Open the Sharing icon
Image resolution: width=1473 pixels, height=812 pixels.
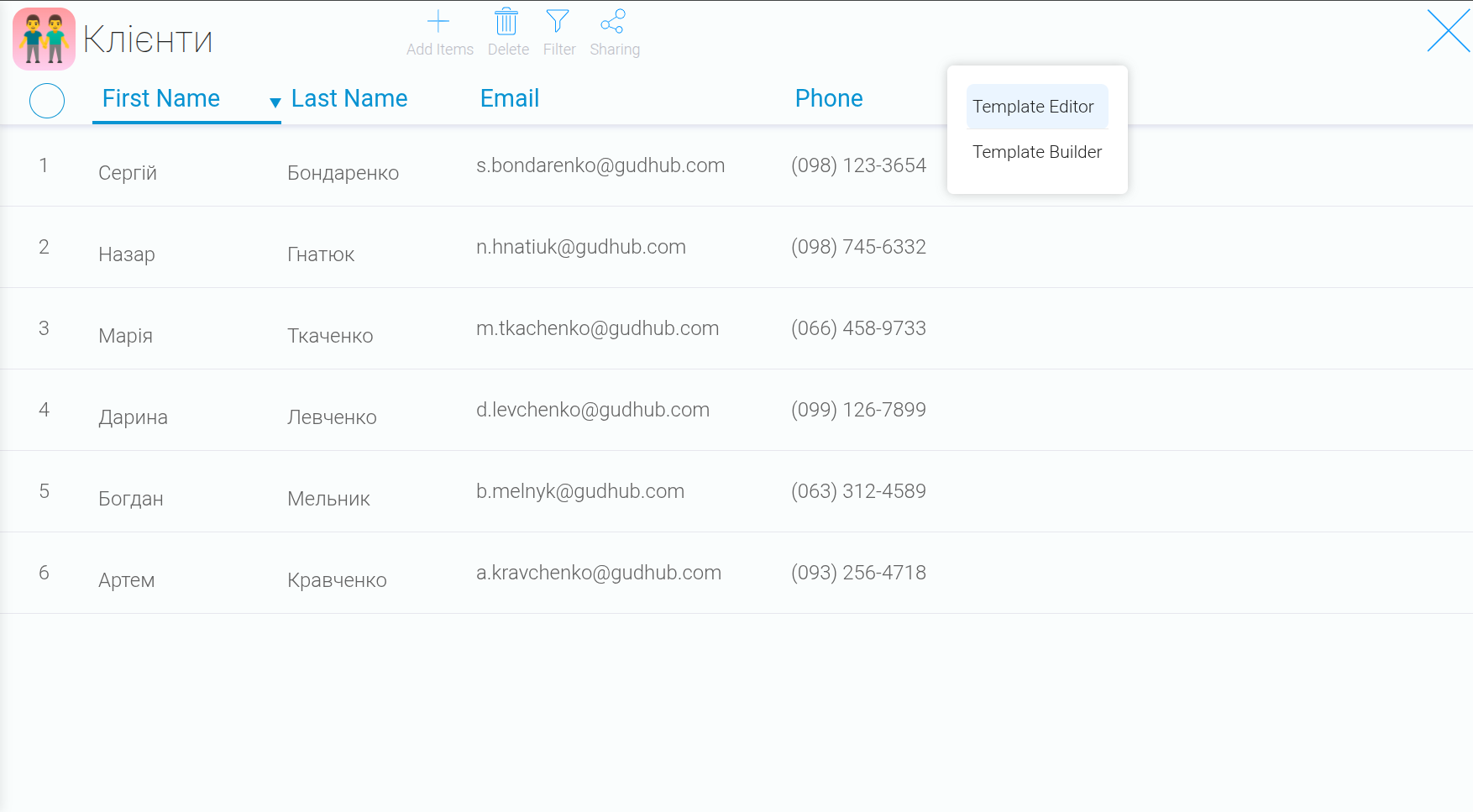click(x=613, y=22)
